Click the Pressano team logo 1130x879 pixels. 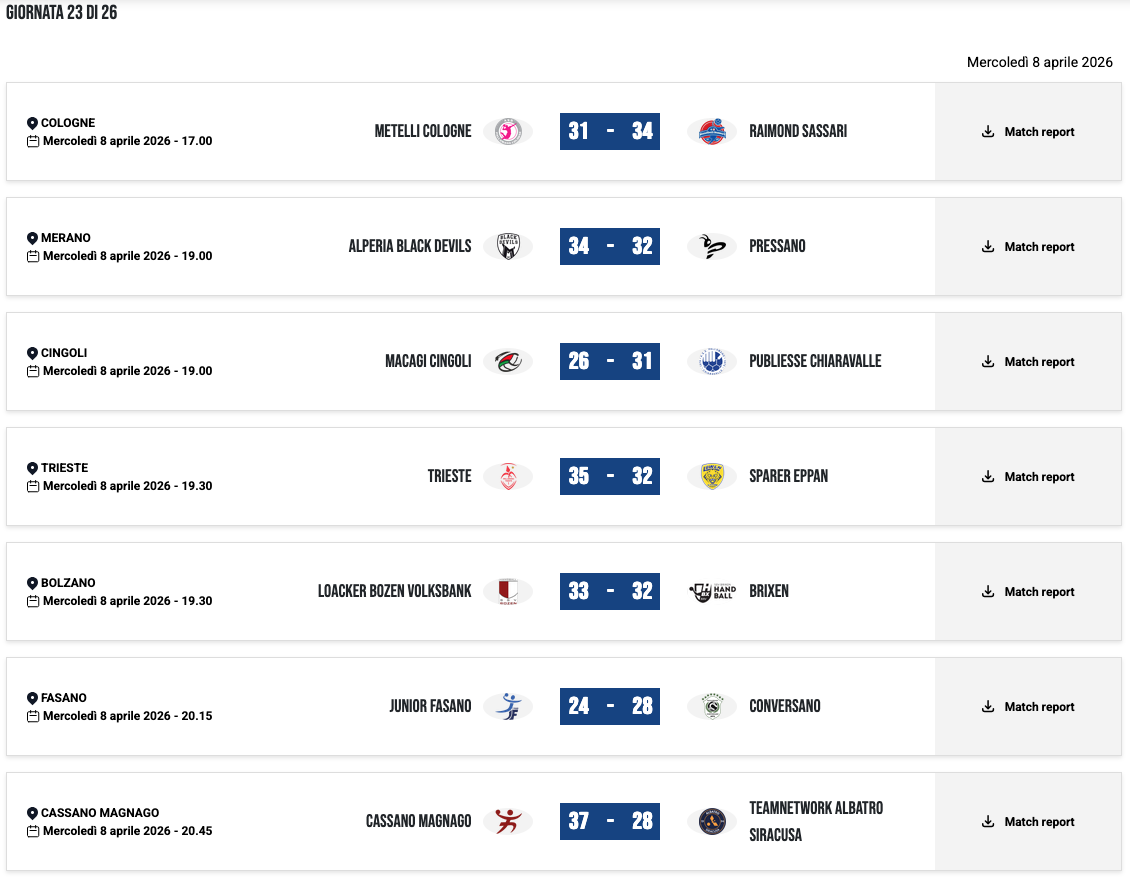tap(712, 246)
